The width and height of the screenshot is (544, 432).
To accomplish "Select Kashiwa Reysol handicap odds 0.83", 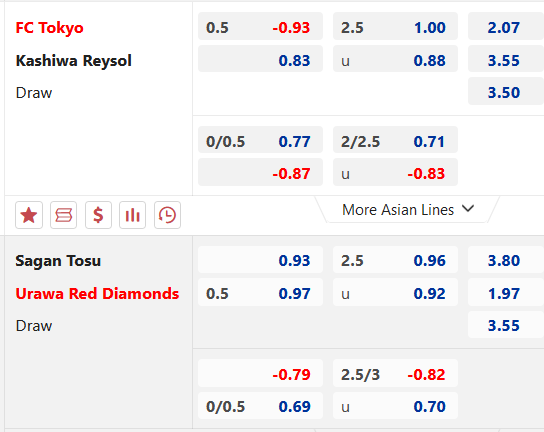I will click(x=260, y=60).
